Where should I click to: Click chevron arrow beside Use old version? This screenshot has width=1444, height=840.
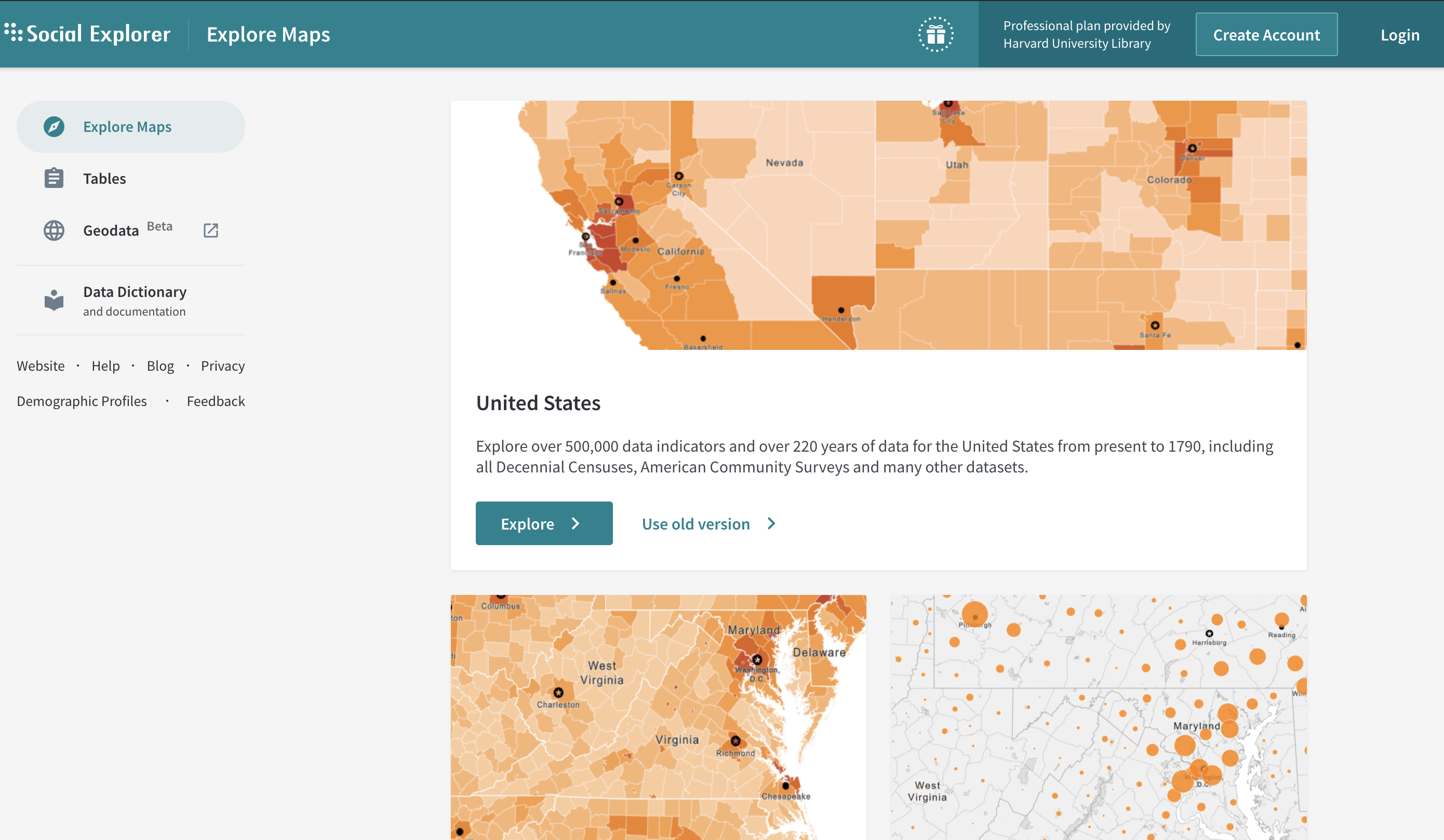[771, 523]
